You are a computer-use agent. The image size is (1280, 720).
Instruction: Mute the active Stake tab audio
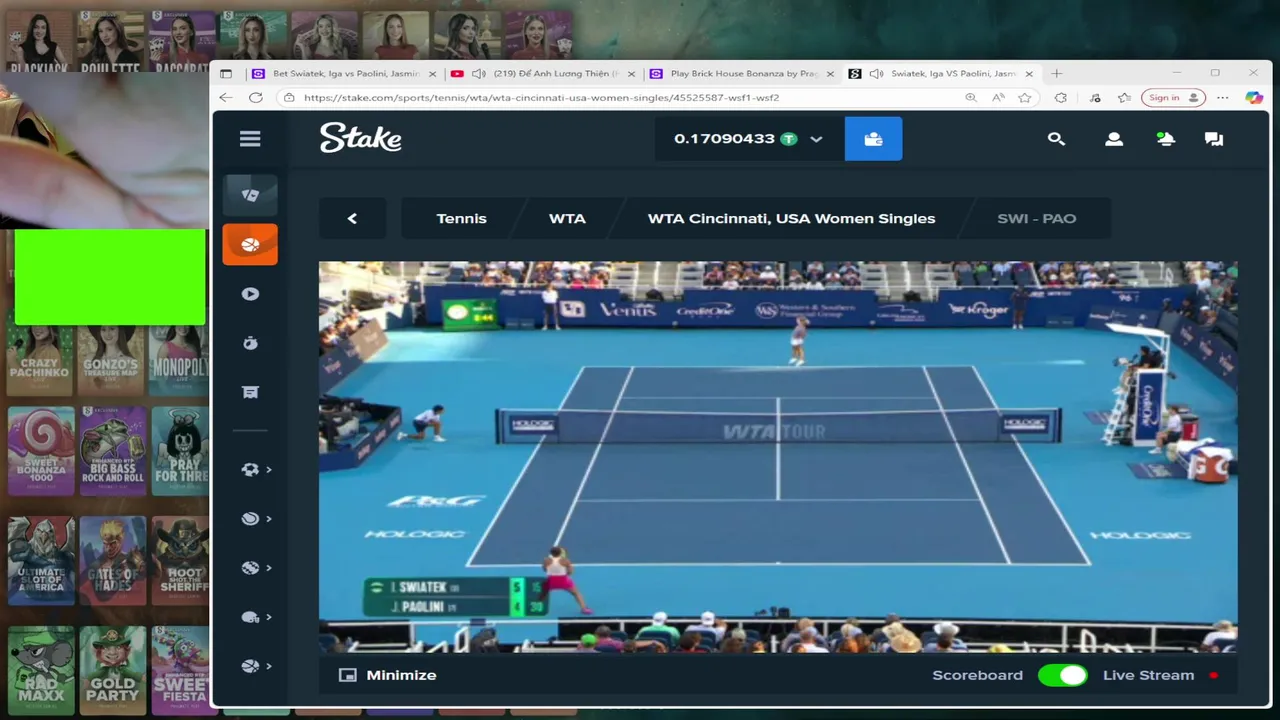[877, 74]
